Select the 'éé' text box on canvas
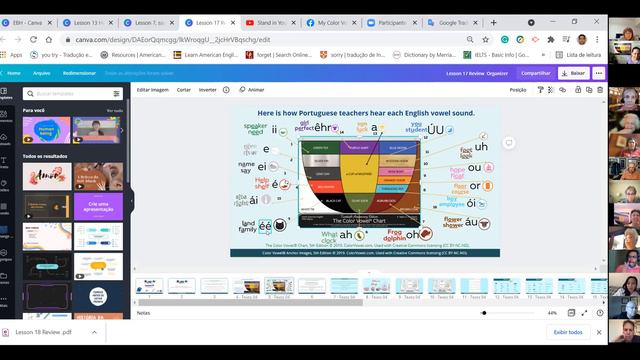 pos(265,226)
